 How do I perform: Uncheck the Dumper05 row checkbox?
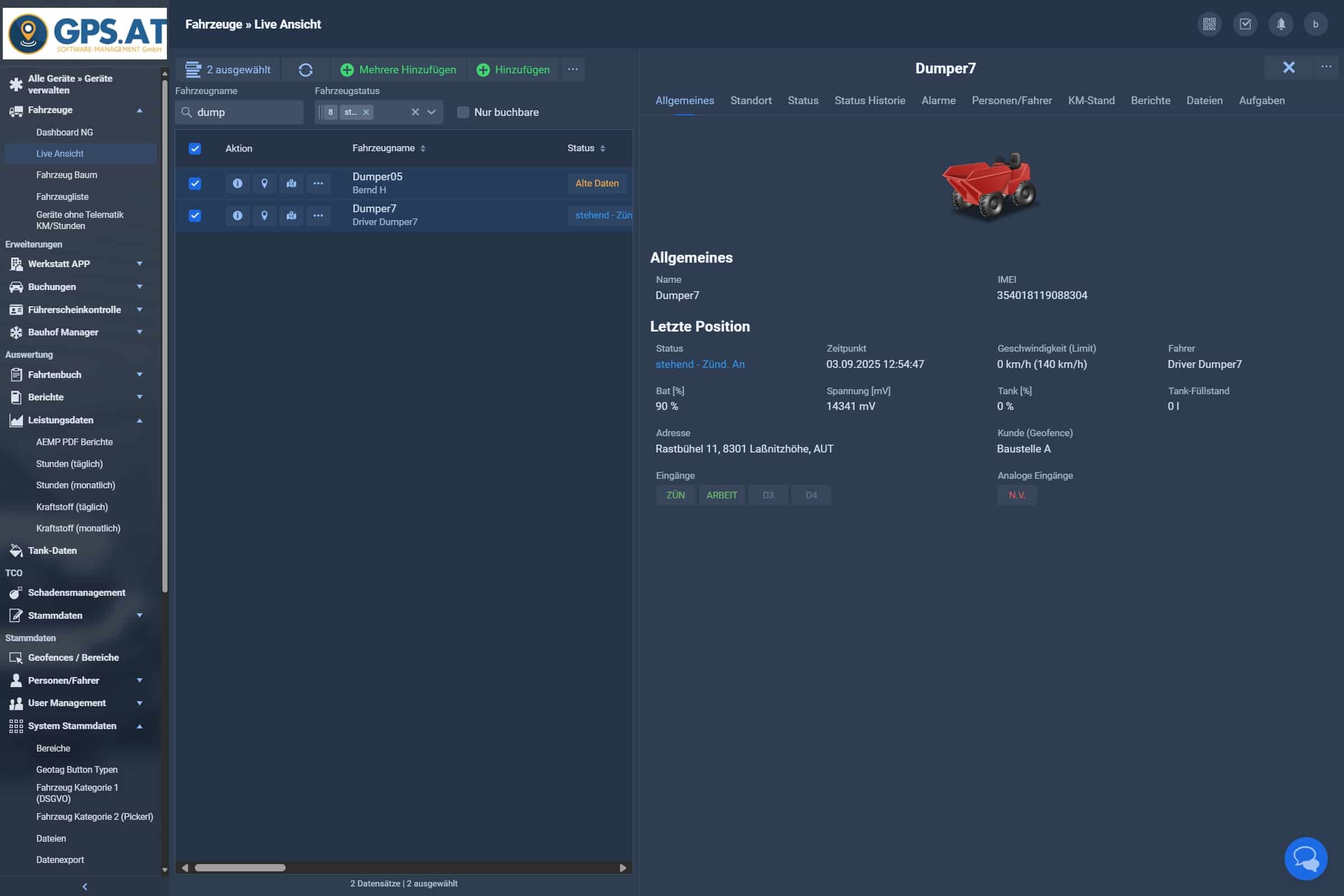tap(195, 184)
